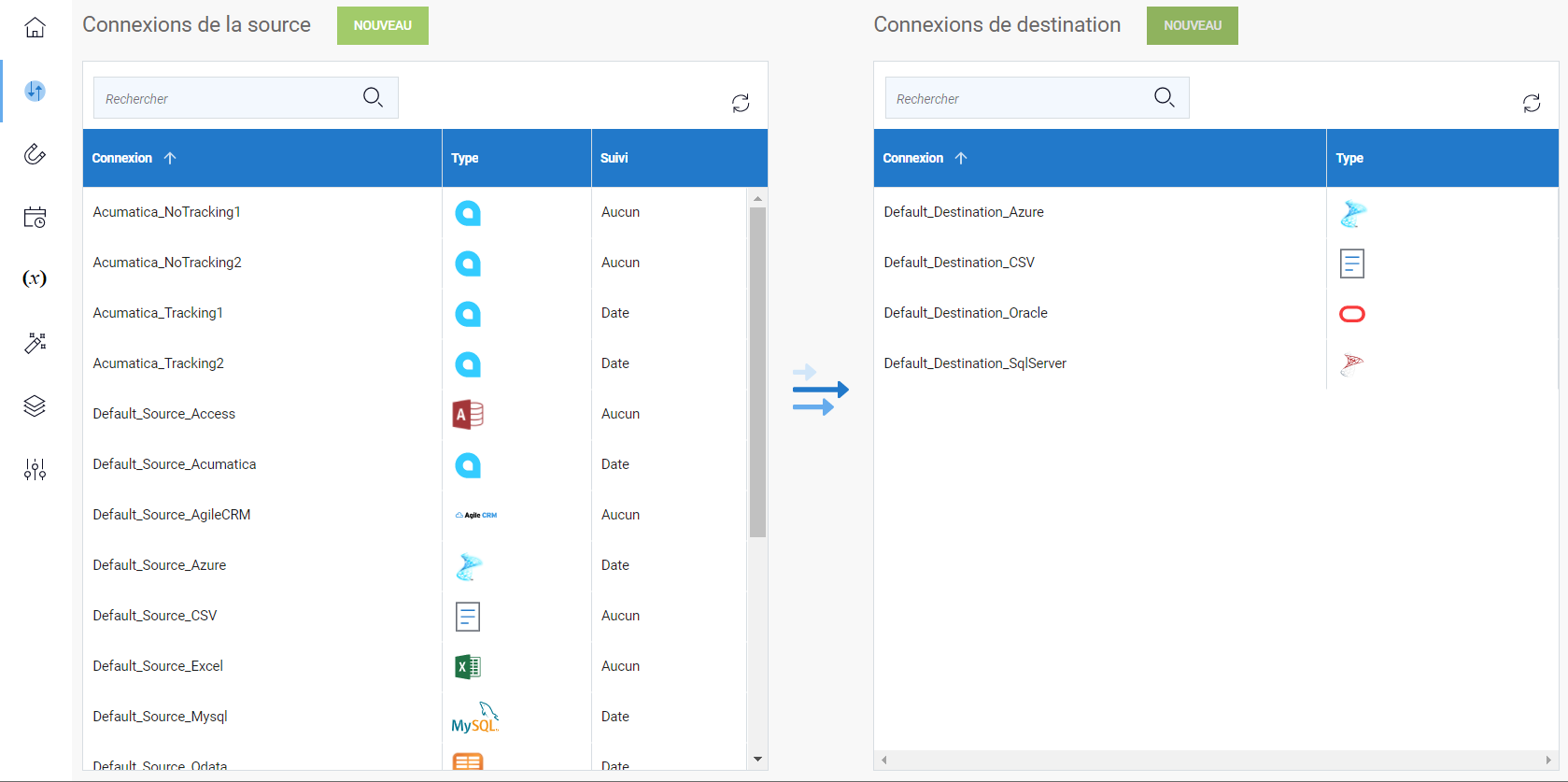Refresh the source connections list
The height and width of the screenshot is (782, 1568).
click(x=741, y=103)
